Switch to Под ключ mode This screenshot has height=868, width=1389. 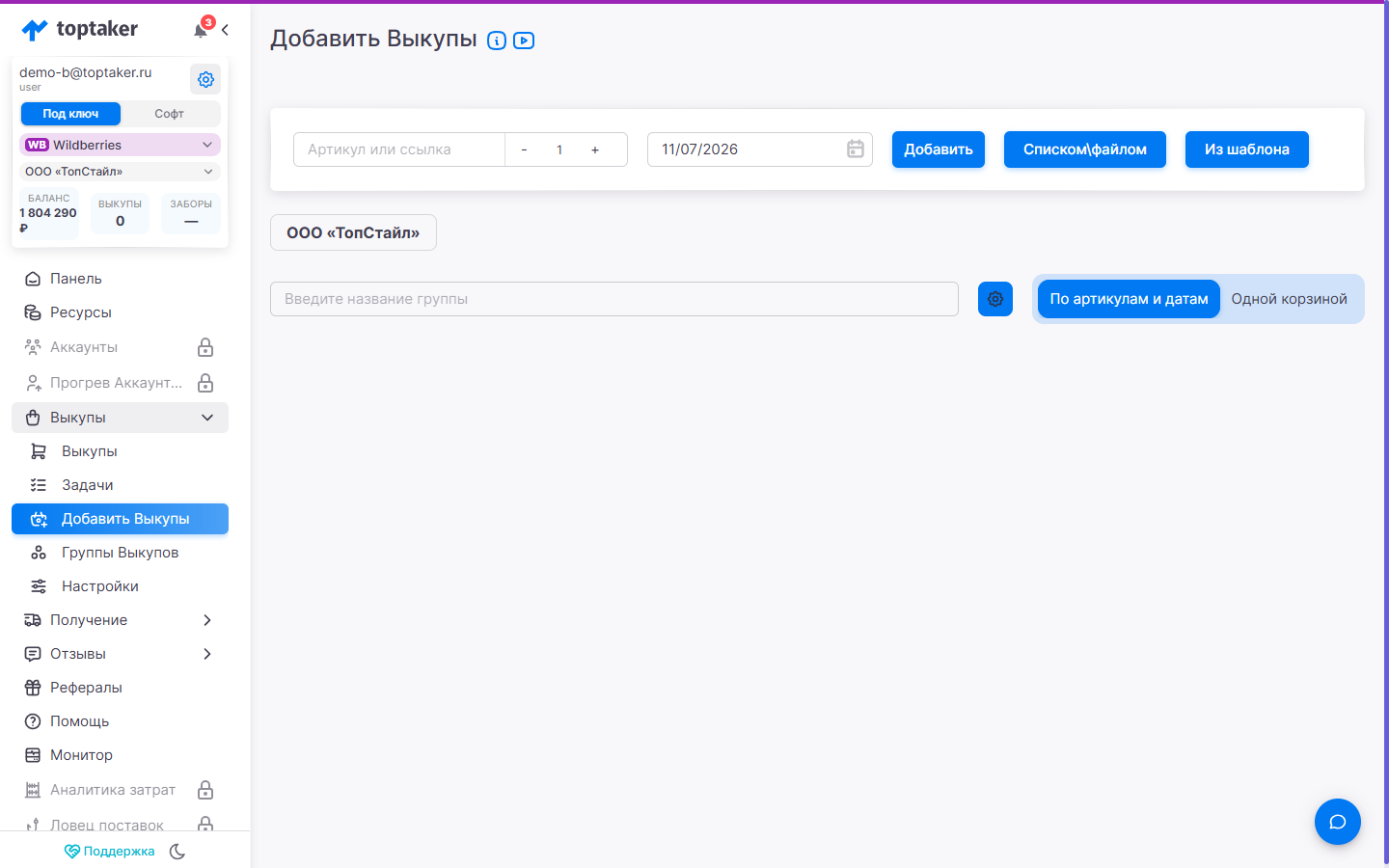point(70,114)
